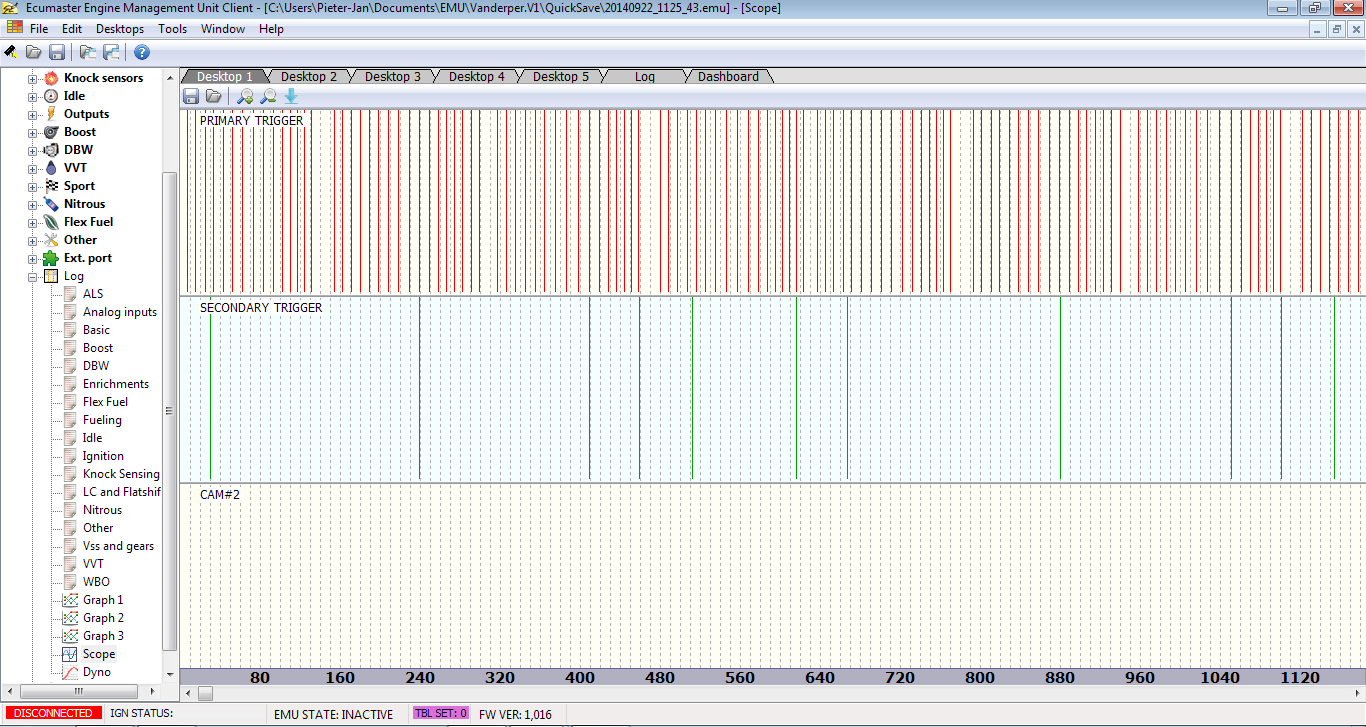
Task: Open the Tools menu
Action: coord(172,29)
